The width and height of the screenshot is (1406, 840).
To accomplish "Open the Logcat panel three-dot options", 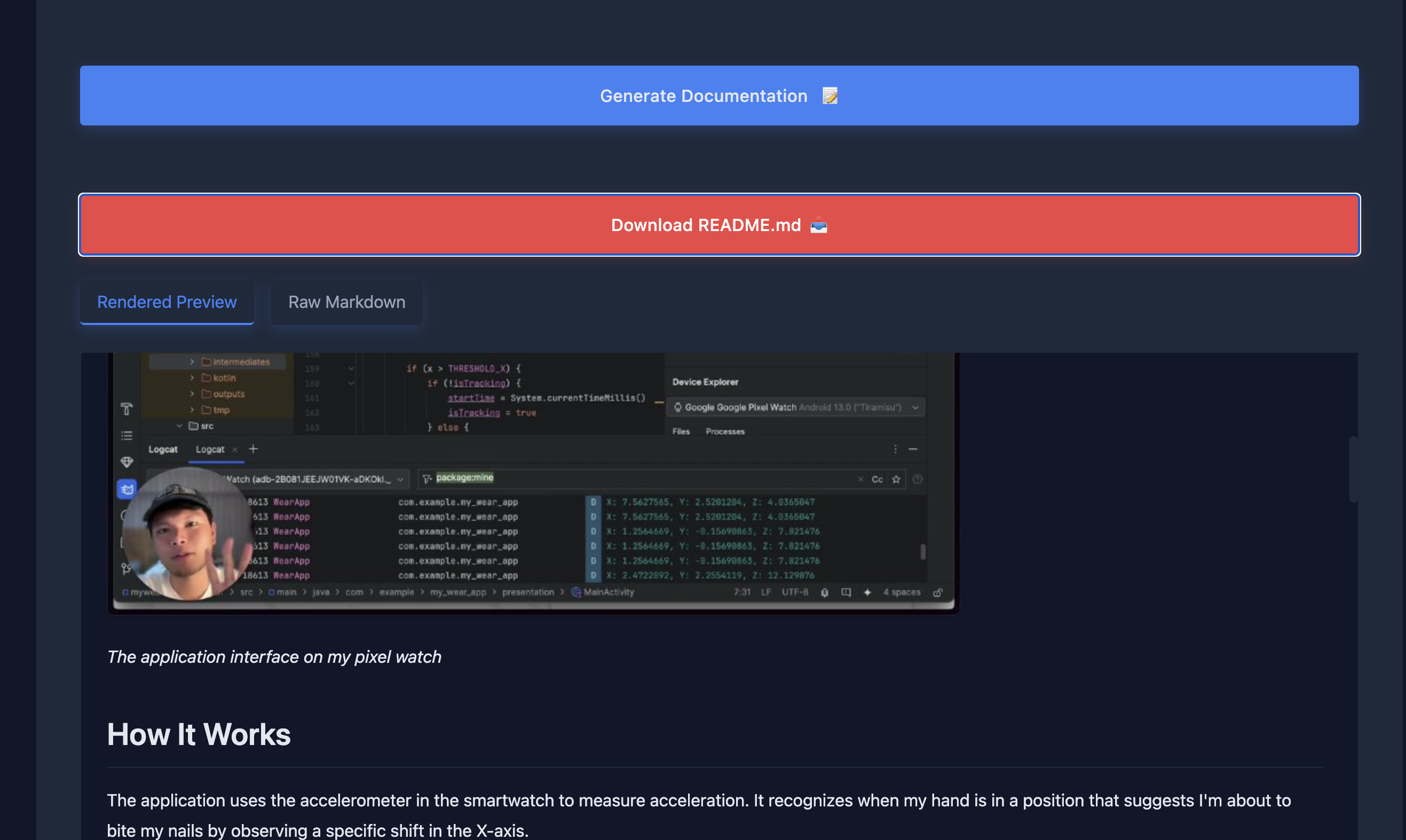I will point(895,449).
